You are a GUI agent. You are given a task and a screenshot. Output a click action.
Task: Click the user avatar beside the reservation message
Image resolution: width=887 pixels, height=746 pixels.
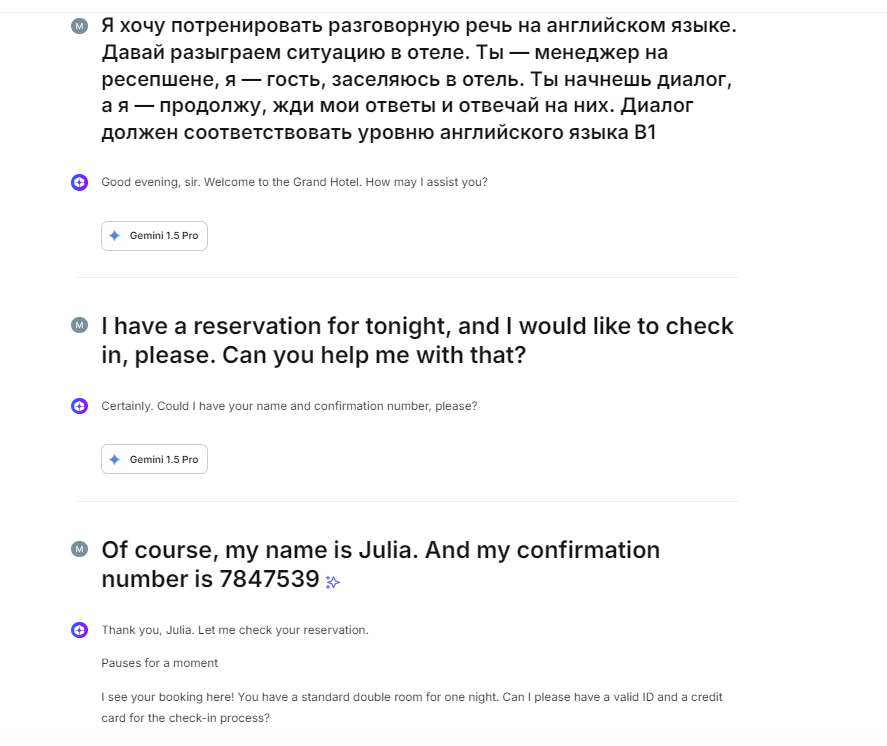click(80, 326)
